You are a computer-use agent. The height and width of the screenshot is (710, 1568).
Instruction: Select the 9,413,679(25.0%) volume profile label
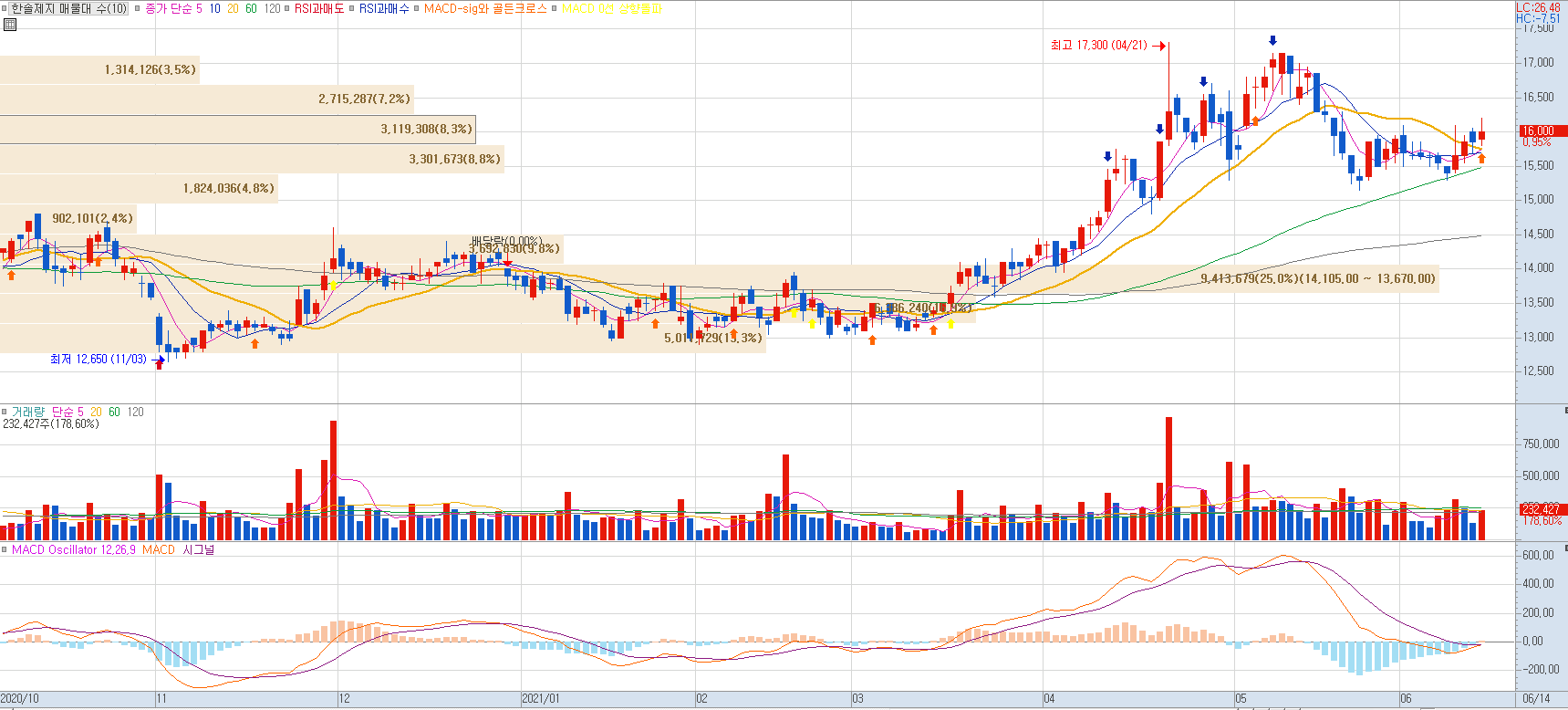[x=1318, y=278]
